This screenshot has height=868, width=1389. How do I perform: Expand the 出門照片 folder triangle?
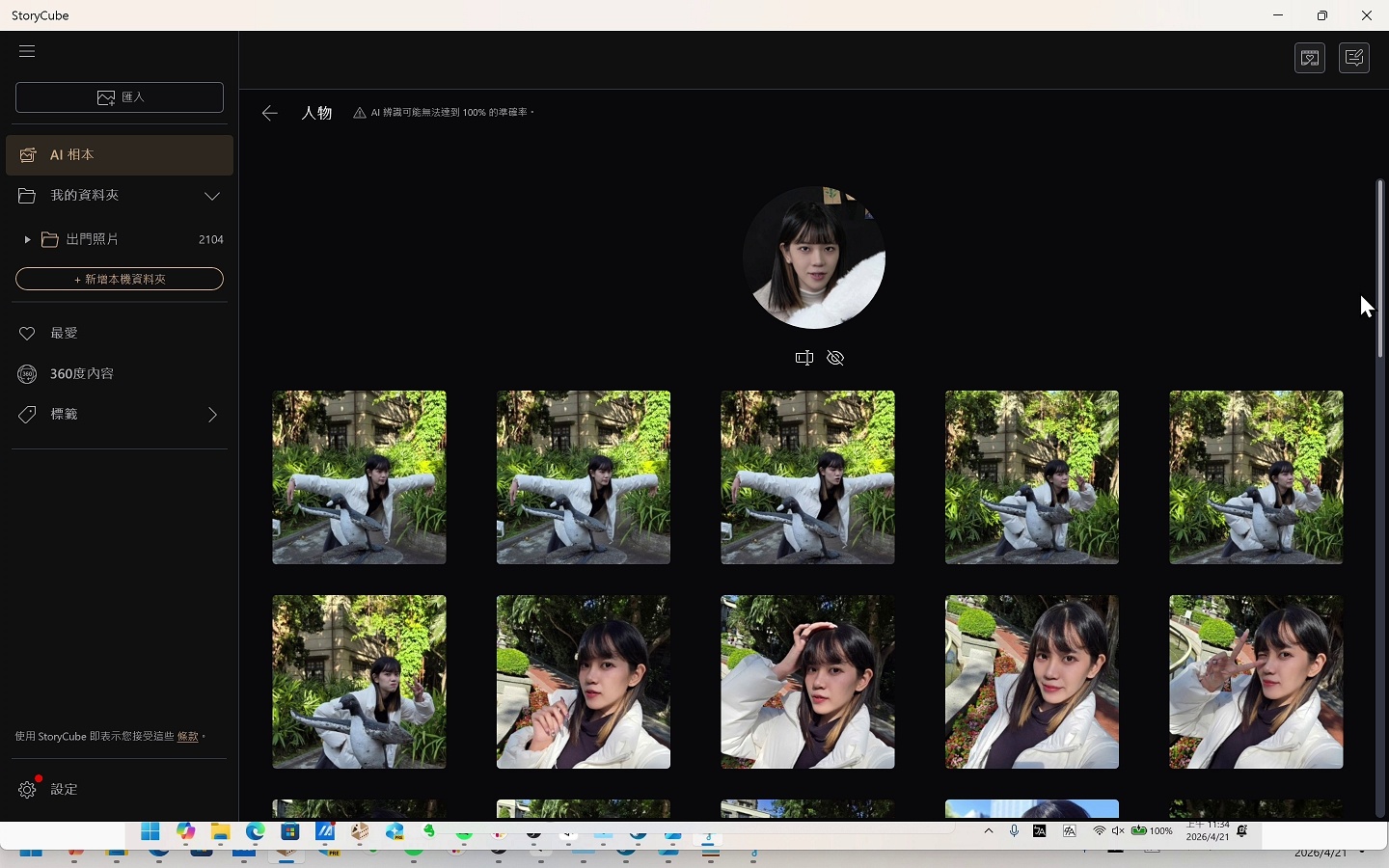click(x=27, y=239)
